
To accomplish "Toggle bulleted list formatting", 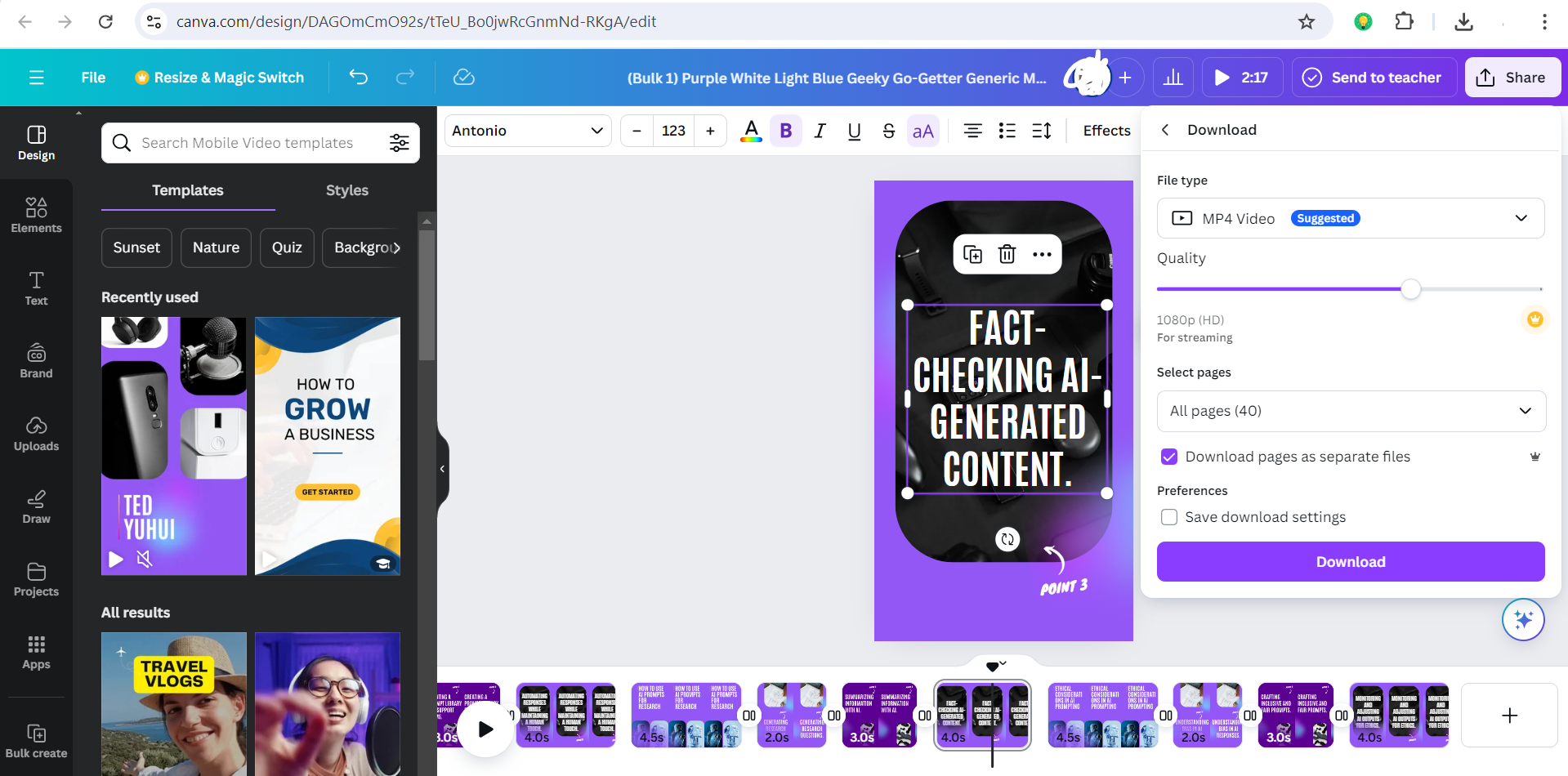I will click(1007, 131).
